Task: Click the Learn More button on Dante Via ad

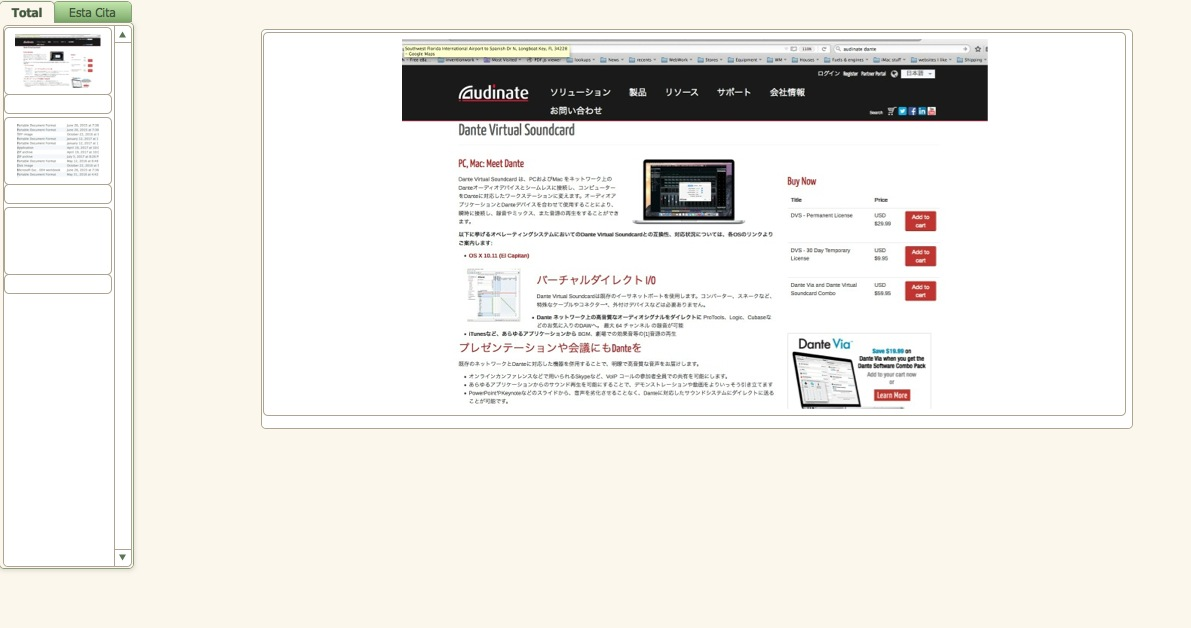Action: point(892,395)
